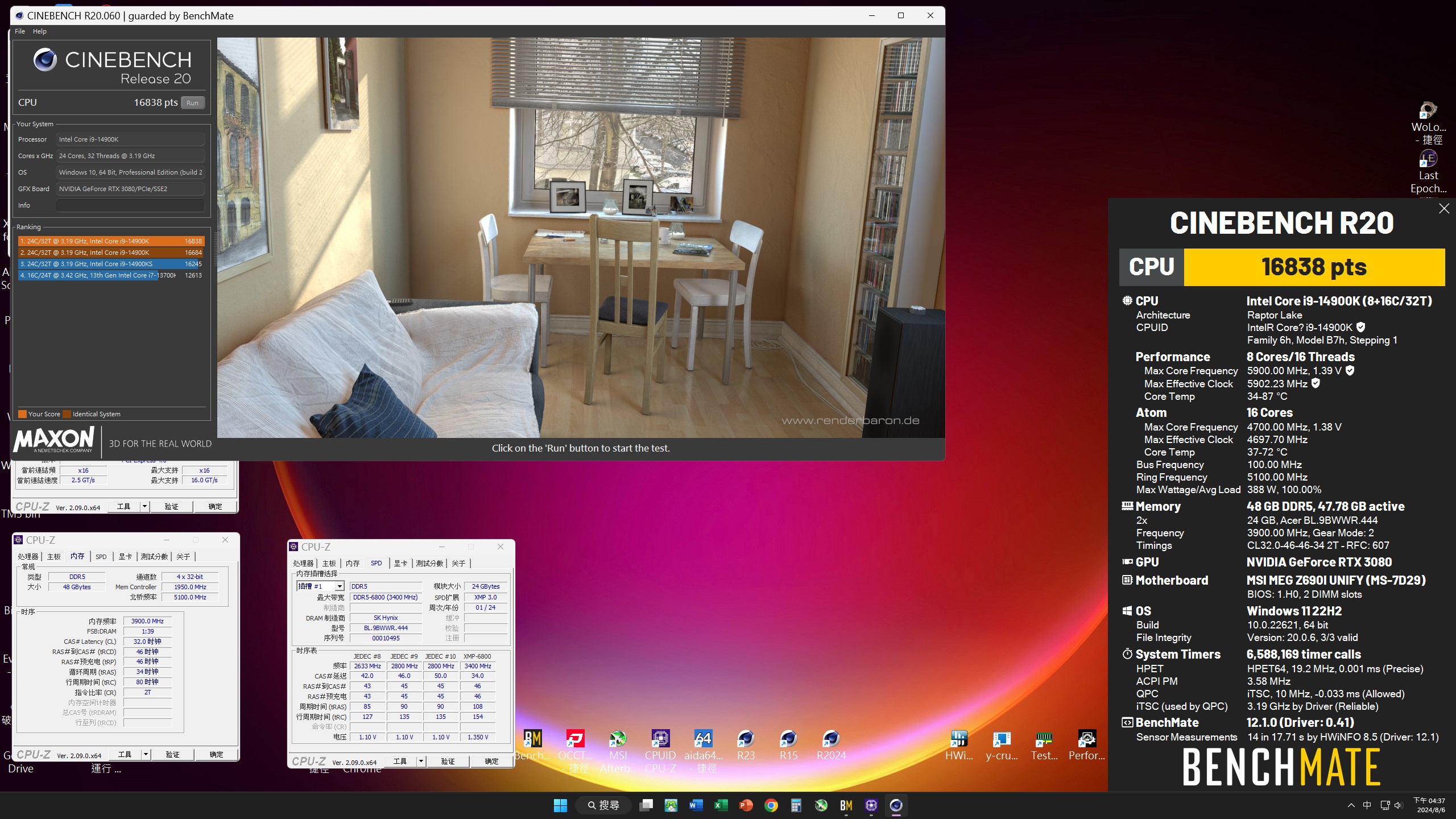Open the R23 Cinebench shortcut

746,745
